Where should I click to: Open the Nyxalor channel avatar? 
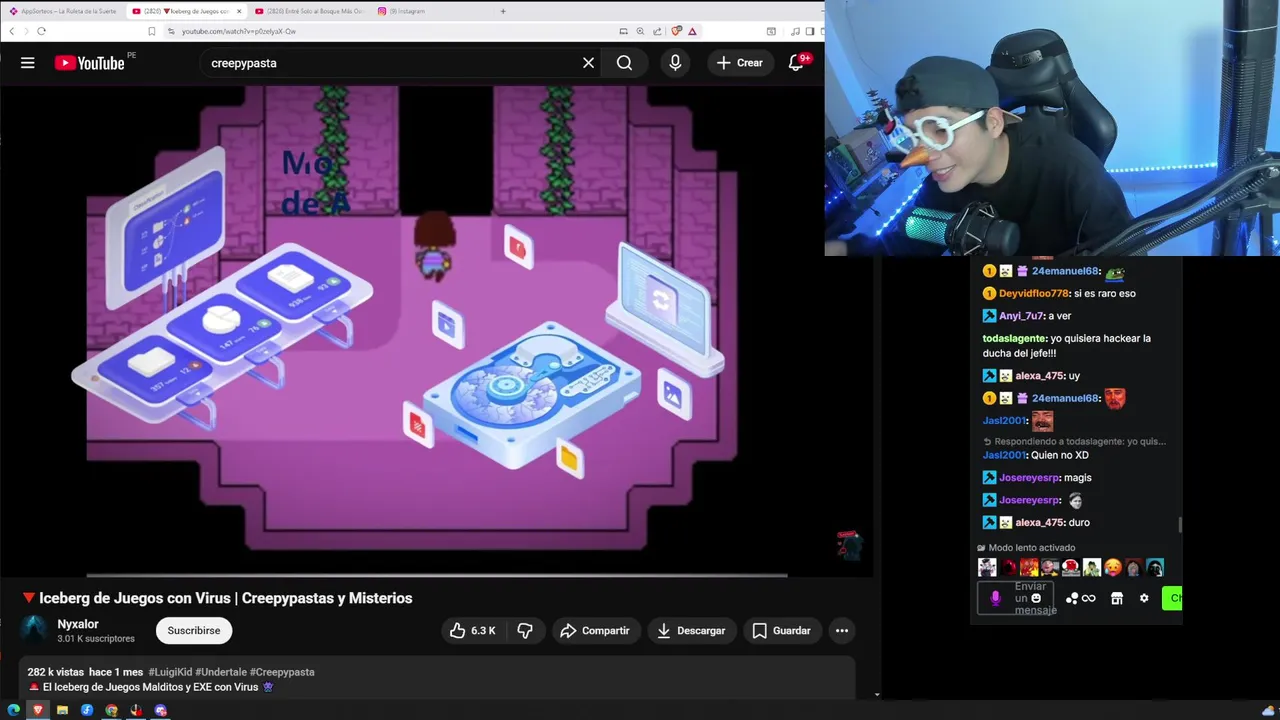[x=35, y=630]
